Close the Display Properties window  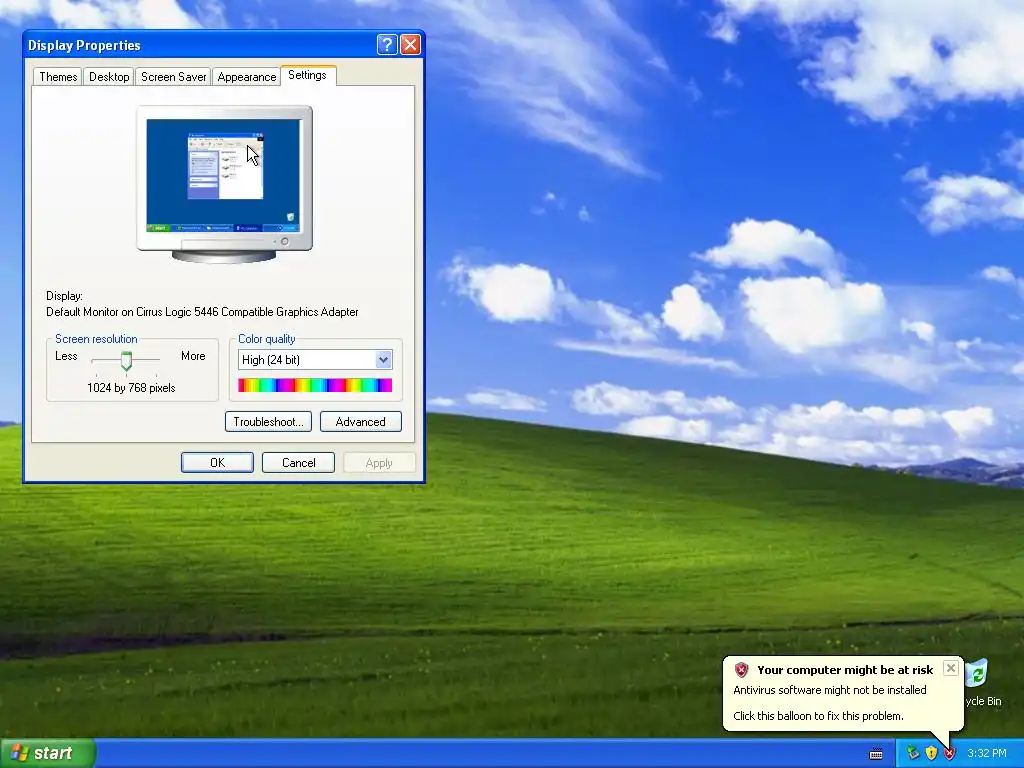click(x=410, y=44)
